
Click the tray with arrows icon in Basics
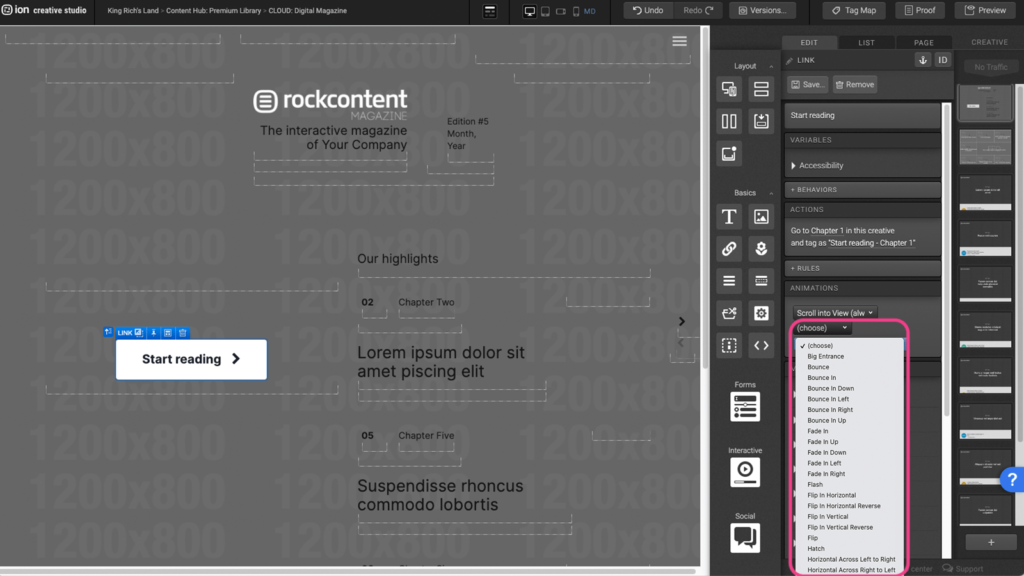[729, 313]
